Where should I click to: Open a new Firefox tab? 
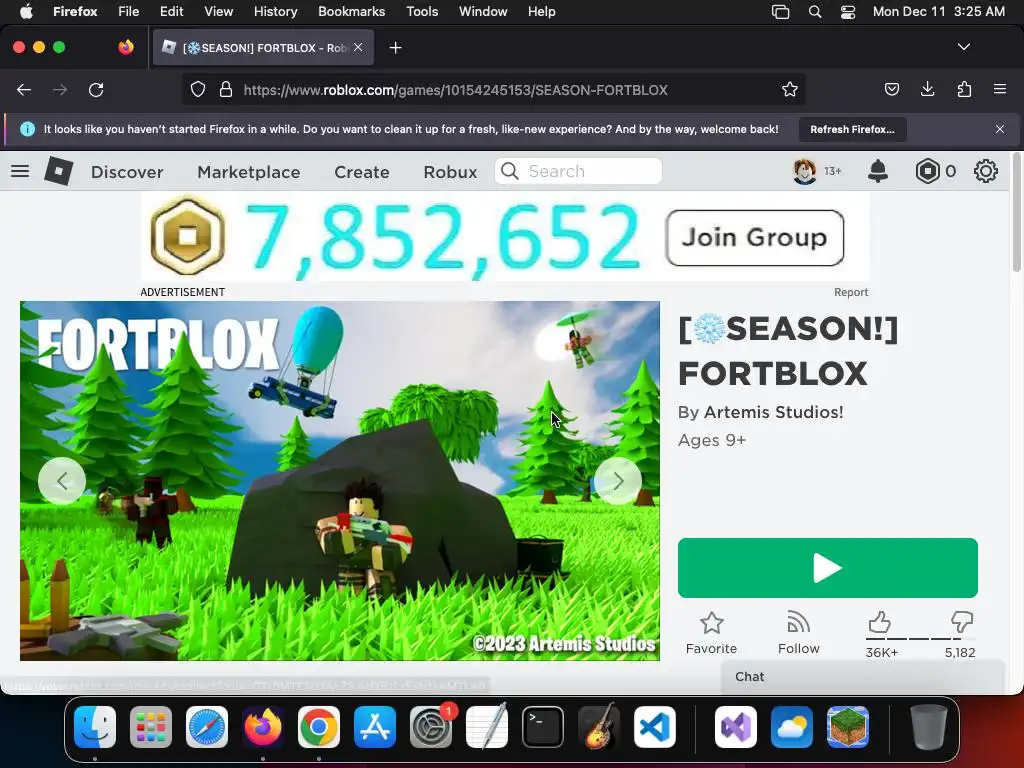coord(395,48)
